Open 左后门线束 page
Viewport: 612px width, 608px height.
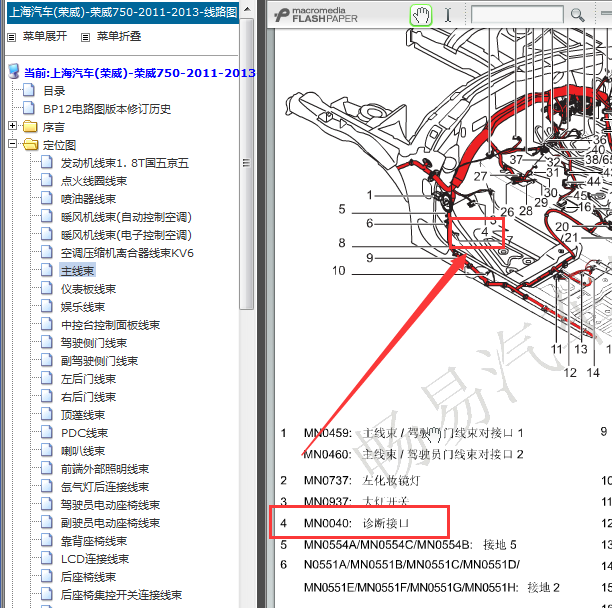pos(88,379)
